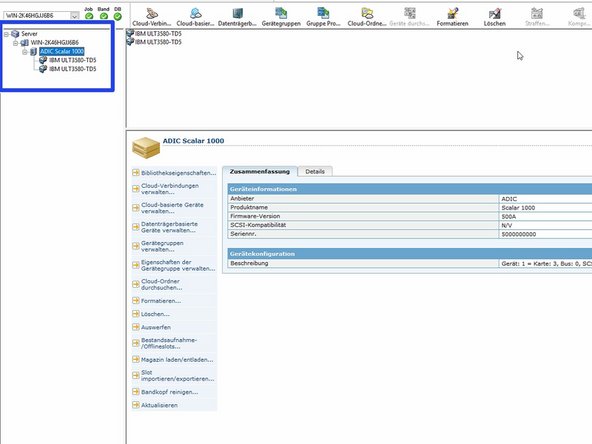The height and width of the screenshot is (444, 592).
Task: Click the ADIC Scalar 1000 panel heading
Action: pos(193,141)
